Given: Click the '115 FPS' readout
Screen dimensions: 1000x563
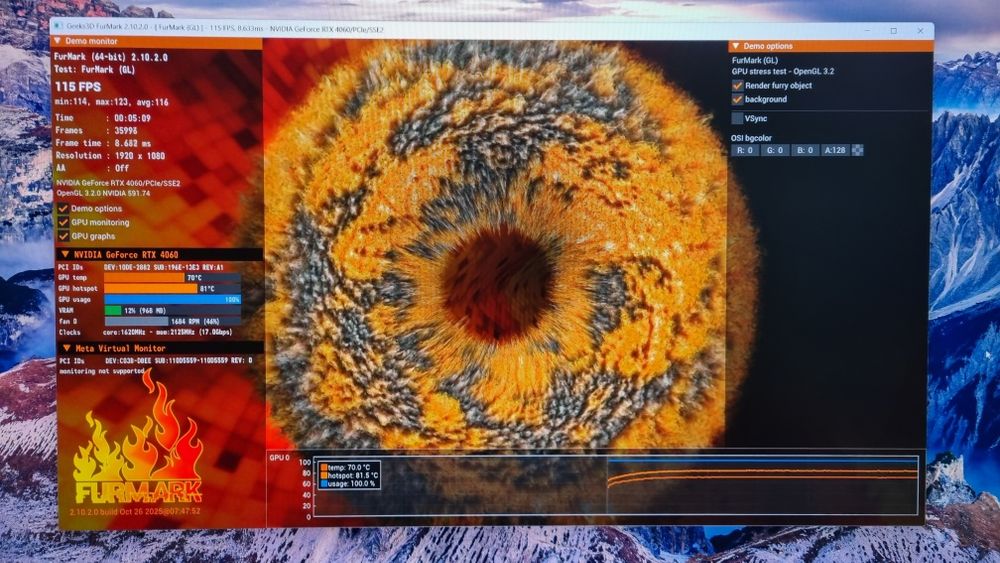Looking at the screenshot, I should coord(78,87).
